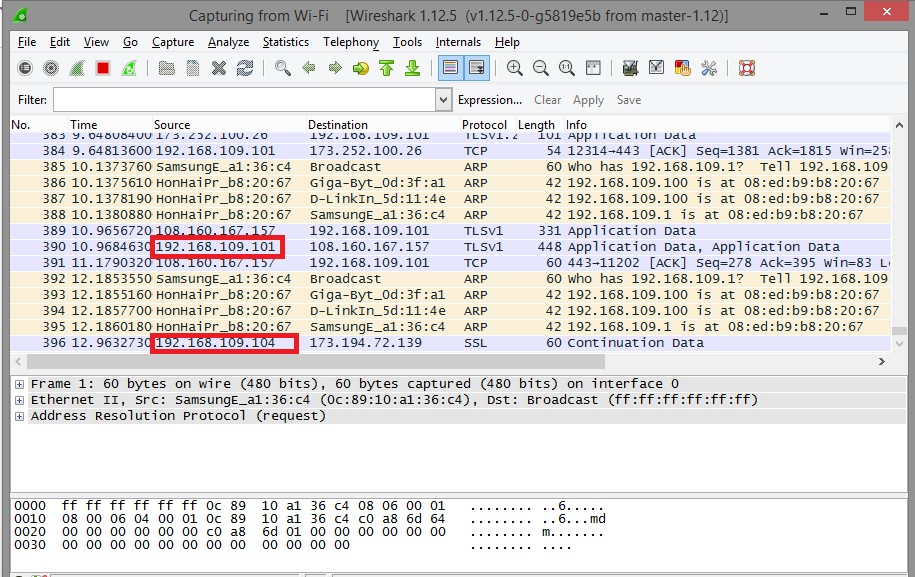Expand the Frame 1 details row
The width and height of the screenshot is (915, 577).
coord(19,384)
